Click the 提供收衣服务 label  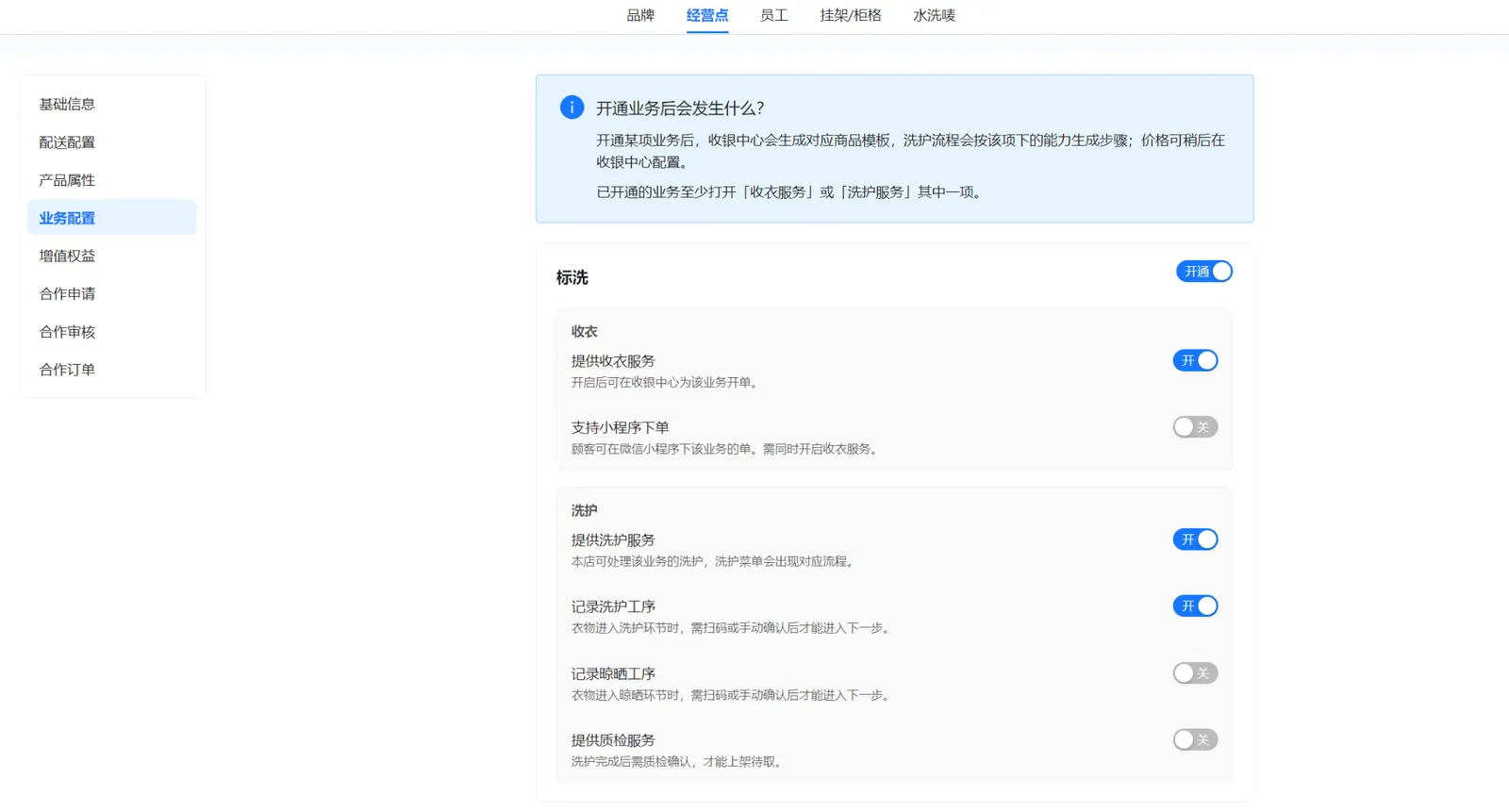(x=613, y=361)
